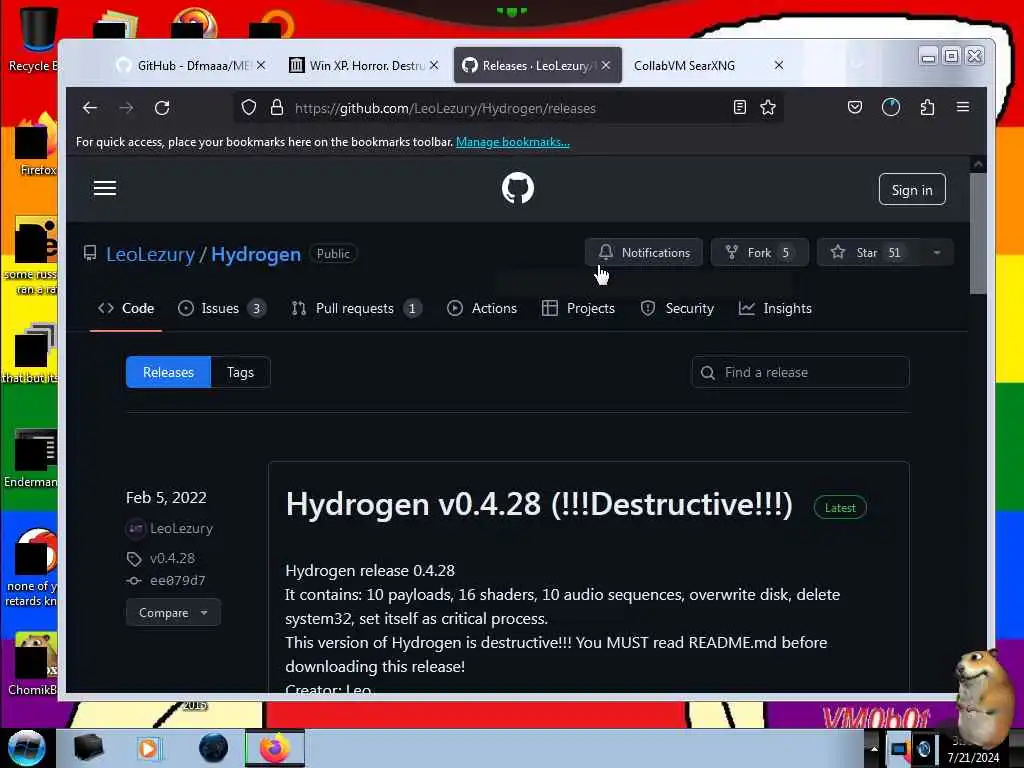
Task: Click the browser address bar URL
Action: [x=445, y=108]
